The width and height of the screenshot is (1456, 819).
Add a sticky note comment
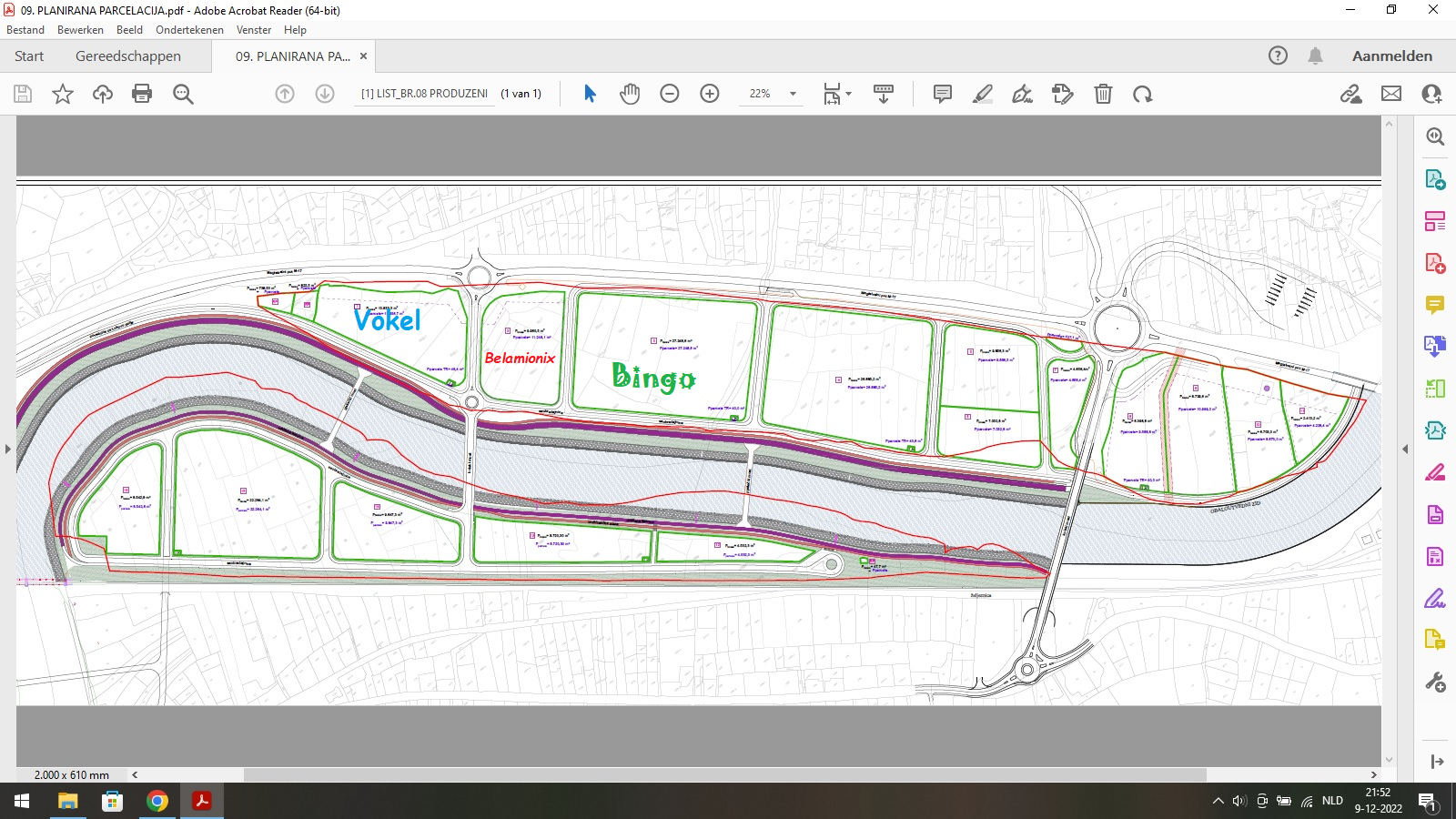tap(943, 94)
